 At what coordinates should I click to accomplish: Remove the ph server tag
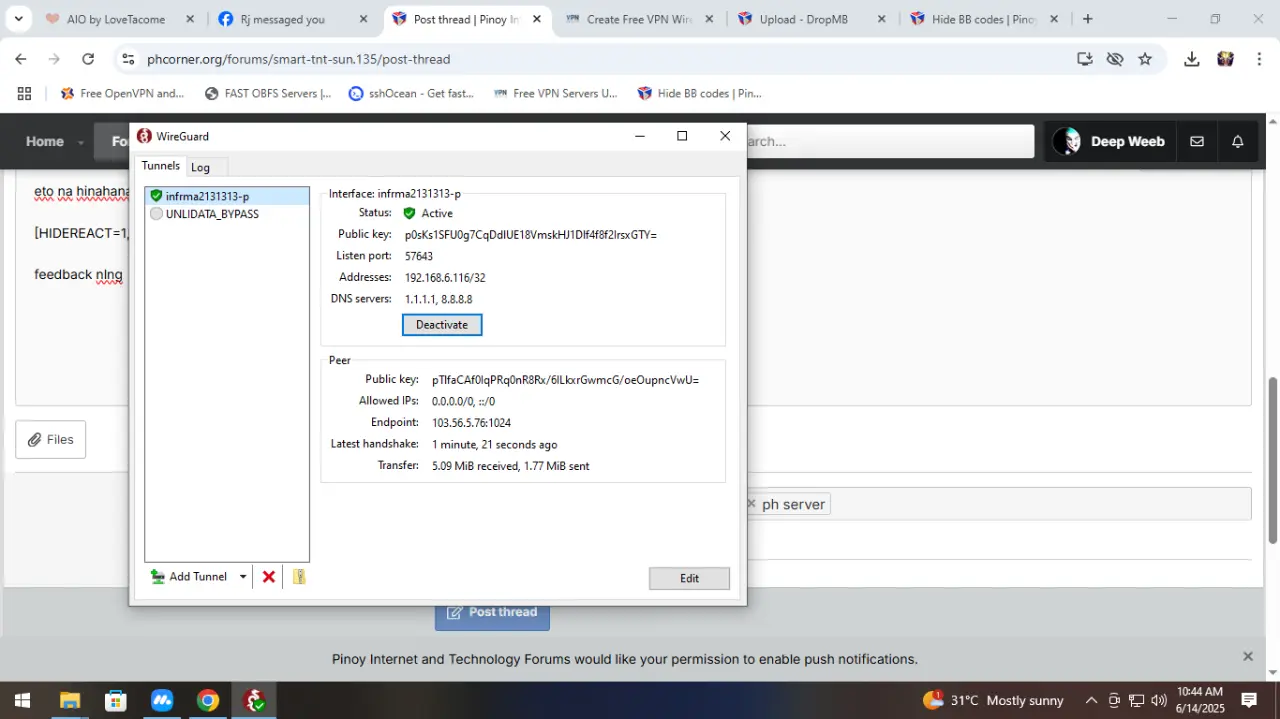point(752,504)
